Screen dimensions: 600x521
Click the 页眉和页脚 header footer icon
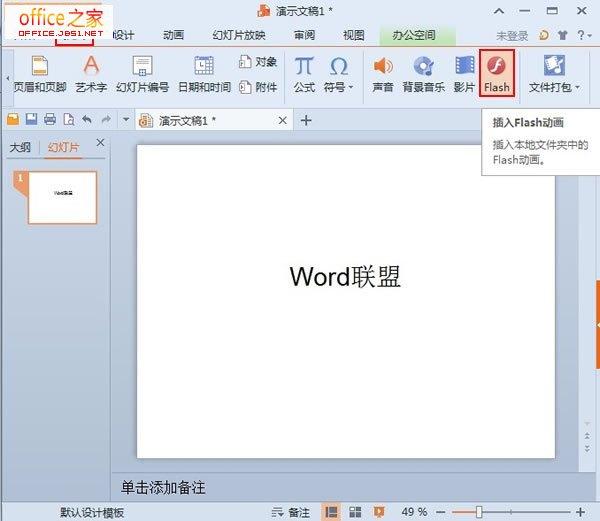[x=39, y=72]
